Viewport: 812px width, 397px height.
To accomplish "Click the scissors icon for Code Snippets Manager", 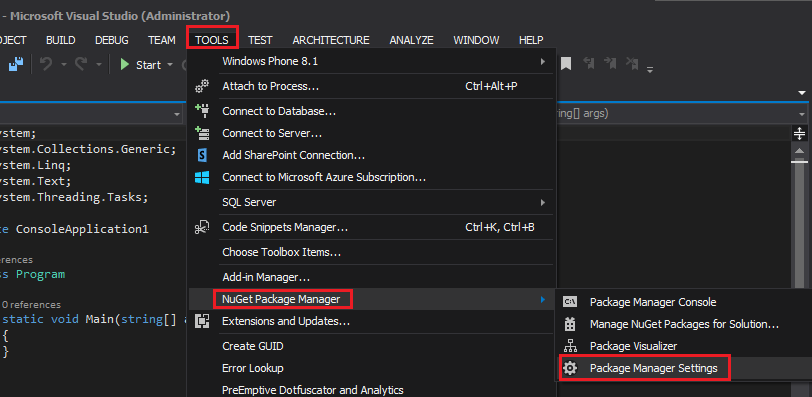I will [202, 227].
